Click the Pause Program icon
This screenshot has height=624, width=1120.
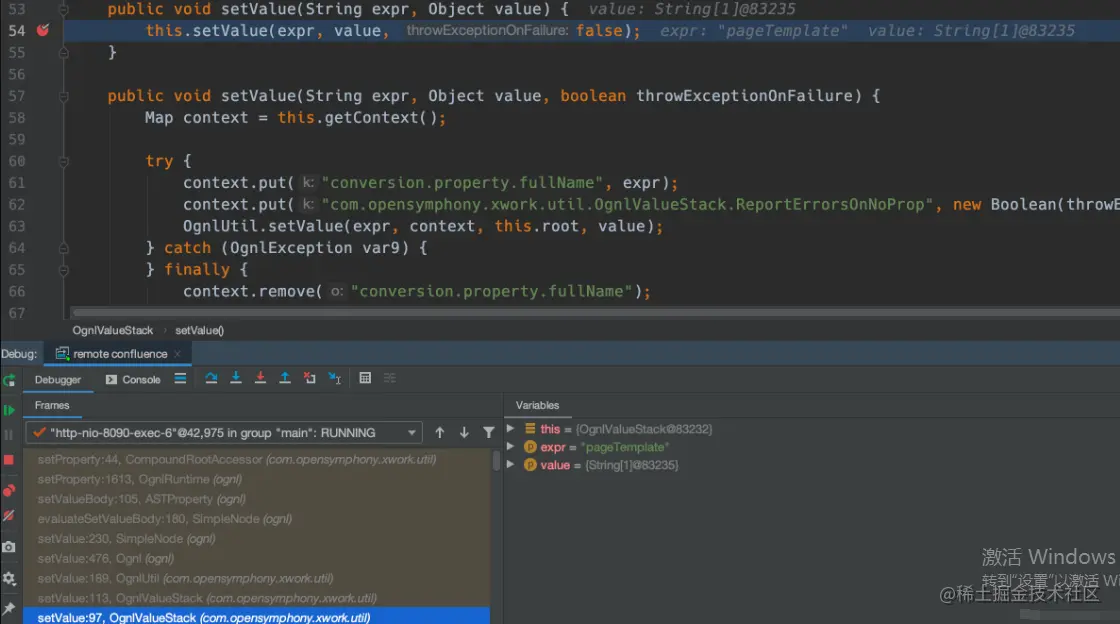9,434
